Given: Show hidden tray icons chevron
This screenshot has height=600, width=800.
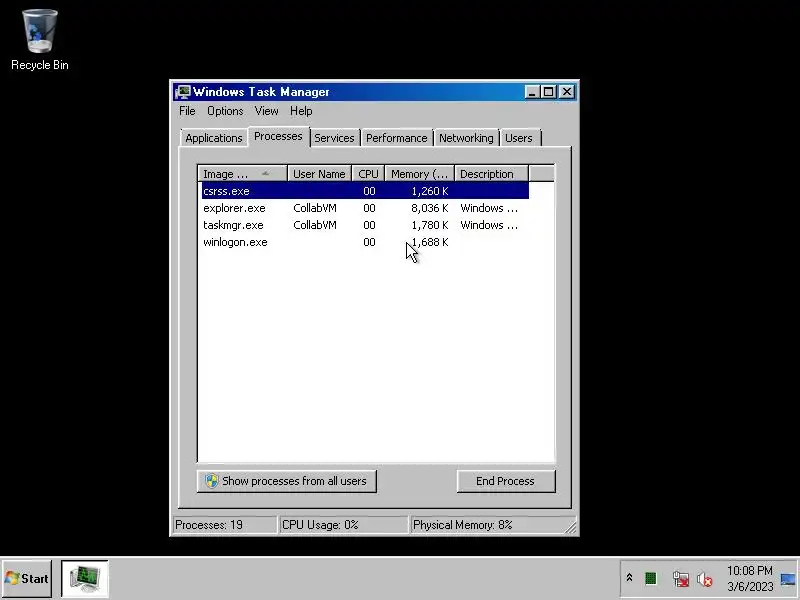Looking at the screenshot, I should point(629,578).
